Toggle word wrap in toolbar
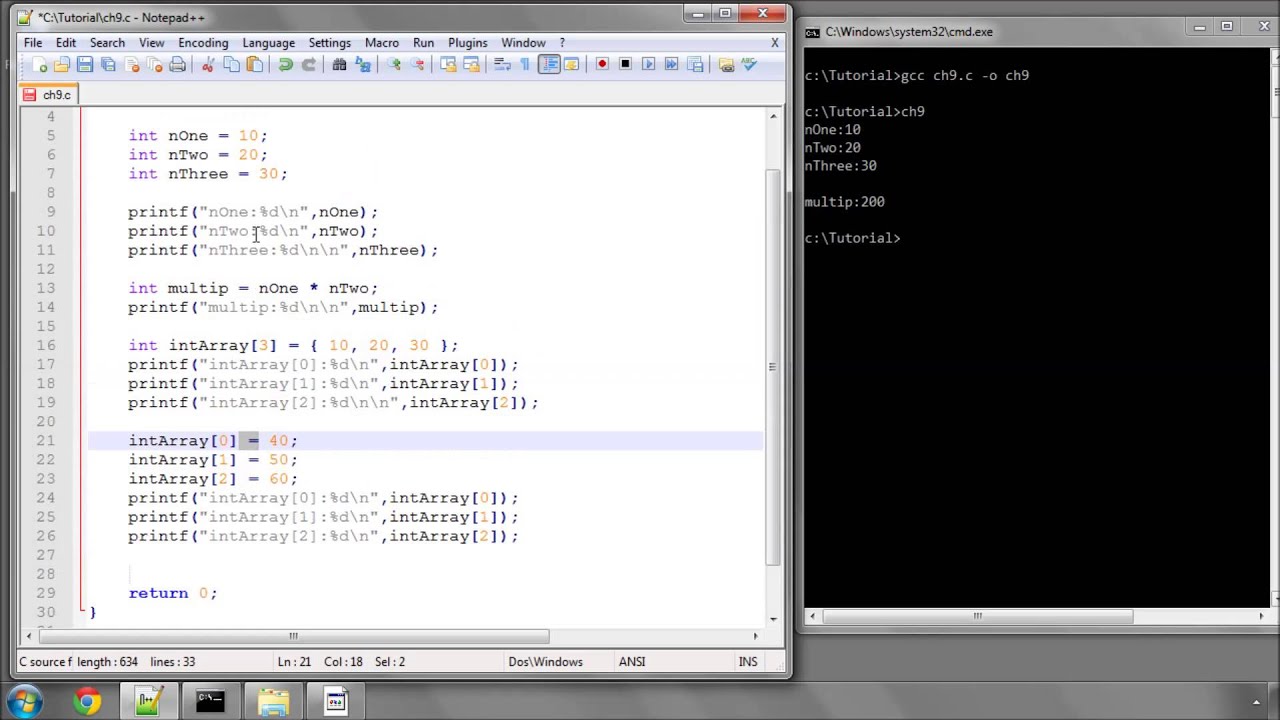Viewport: 1280px width, 720px height. (502, 65)
